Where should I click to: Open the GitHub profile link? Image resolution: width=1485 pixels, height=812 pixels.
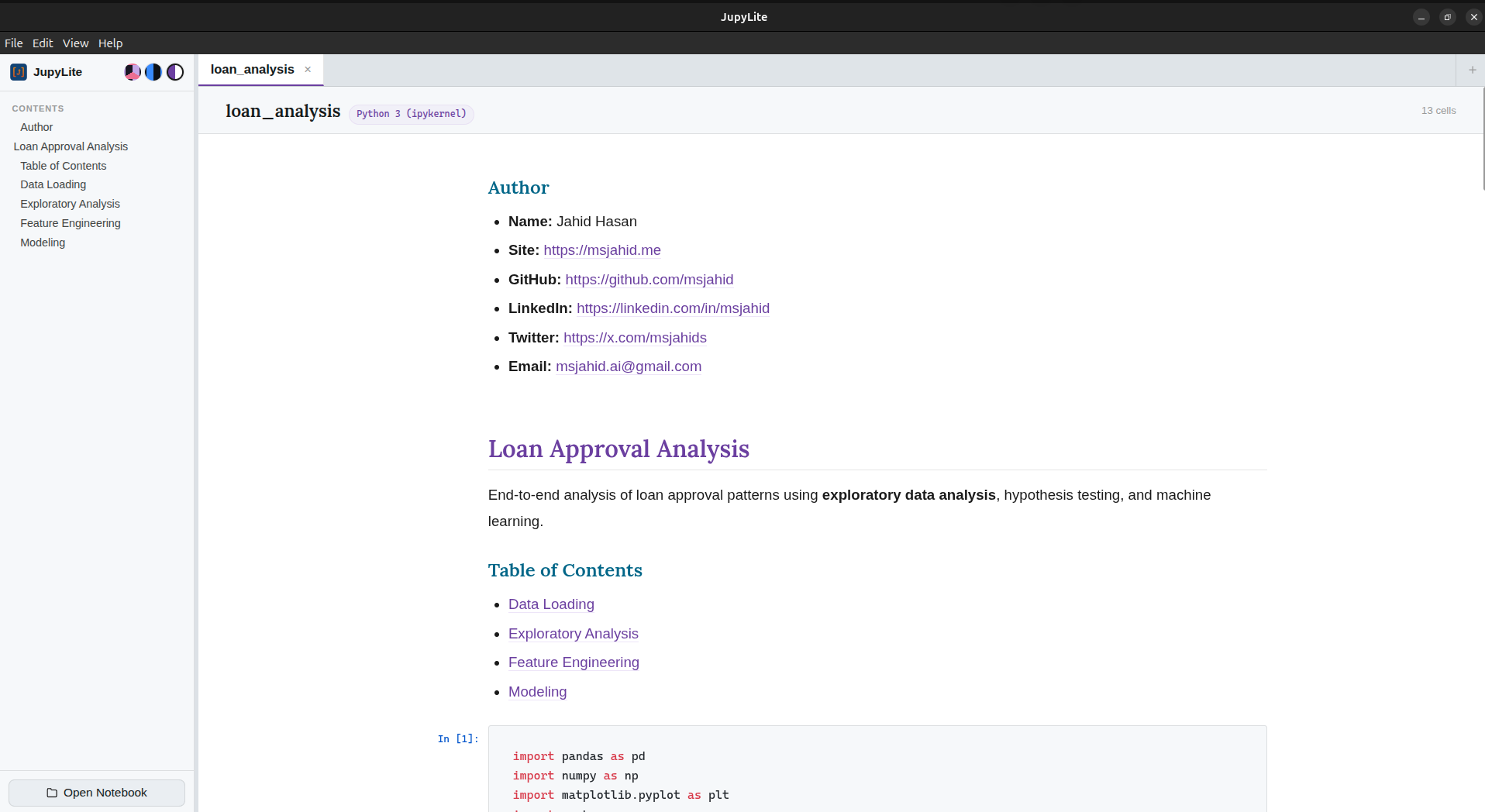[649, 280]
